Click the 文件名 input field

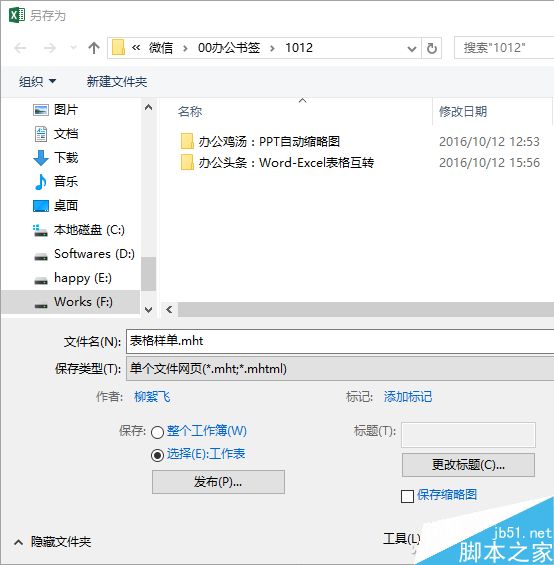(x=340, y=341)
